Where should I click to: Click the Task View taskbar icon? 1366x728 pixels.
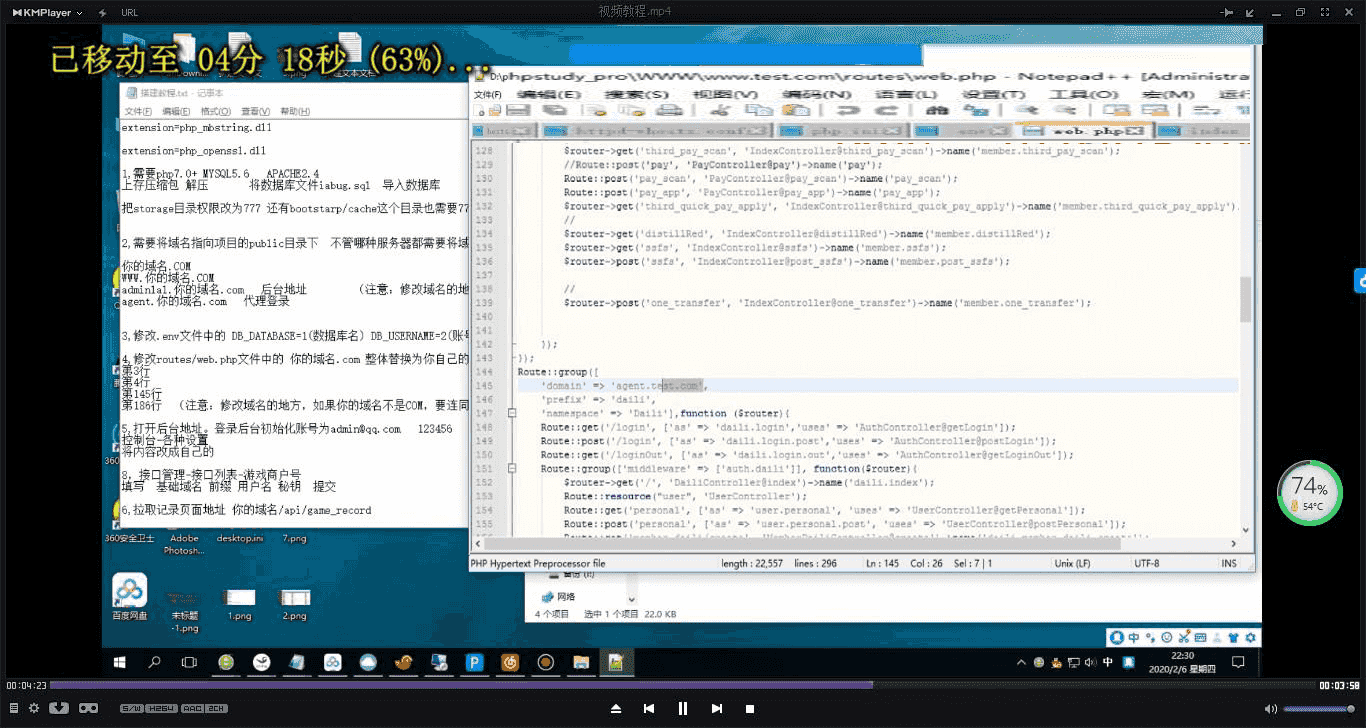click(x=189, y=662)
